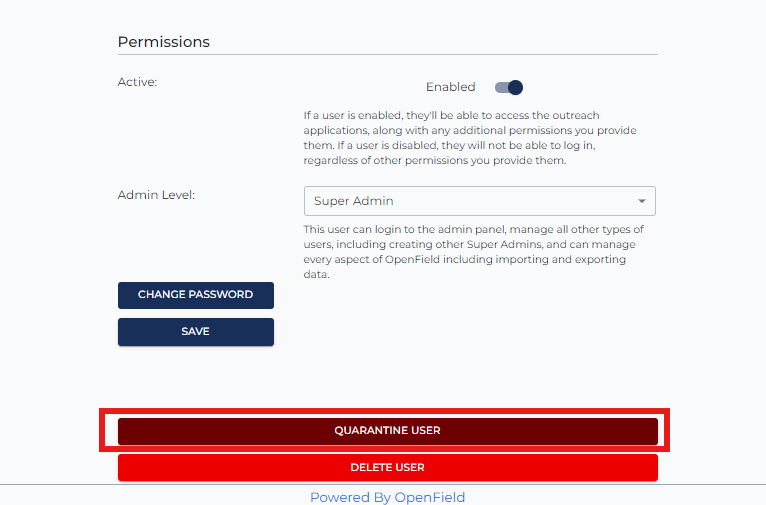Click the Permissions section heading

164,42
